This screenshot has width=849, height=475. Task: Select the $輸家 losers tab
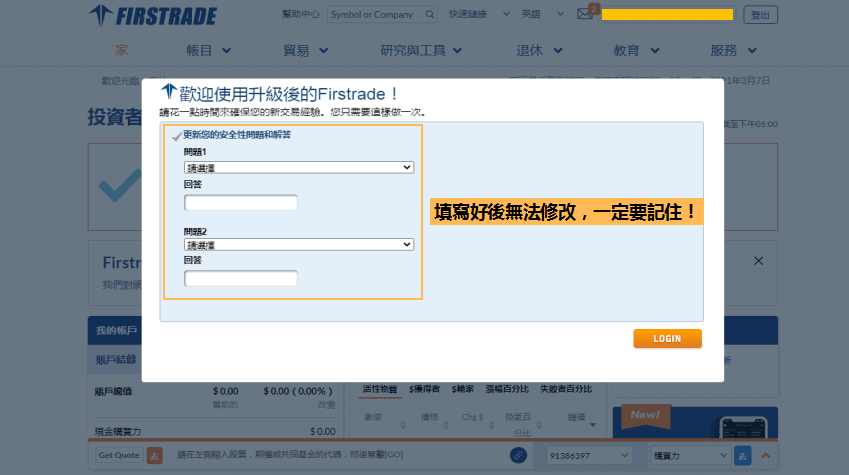coord(462,389)
